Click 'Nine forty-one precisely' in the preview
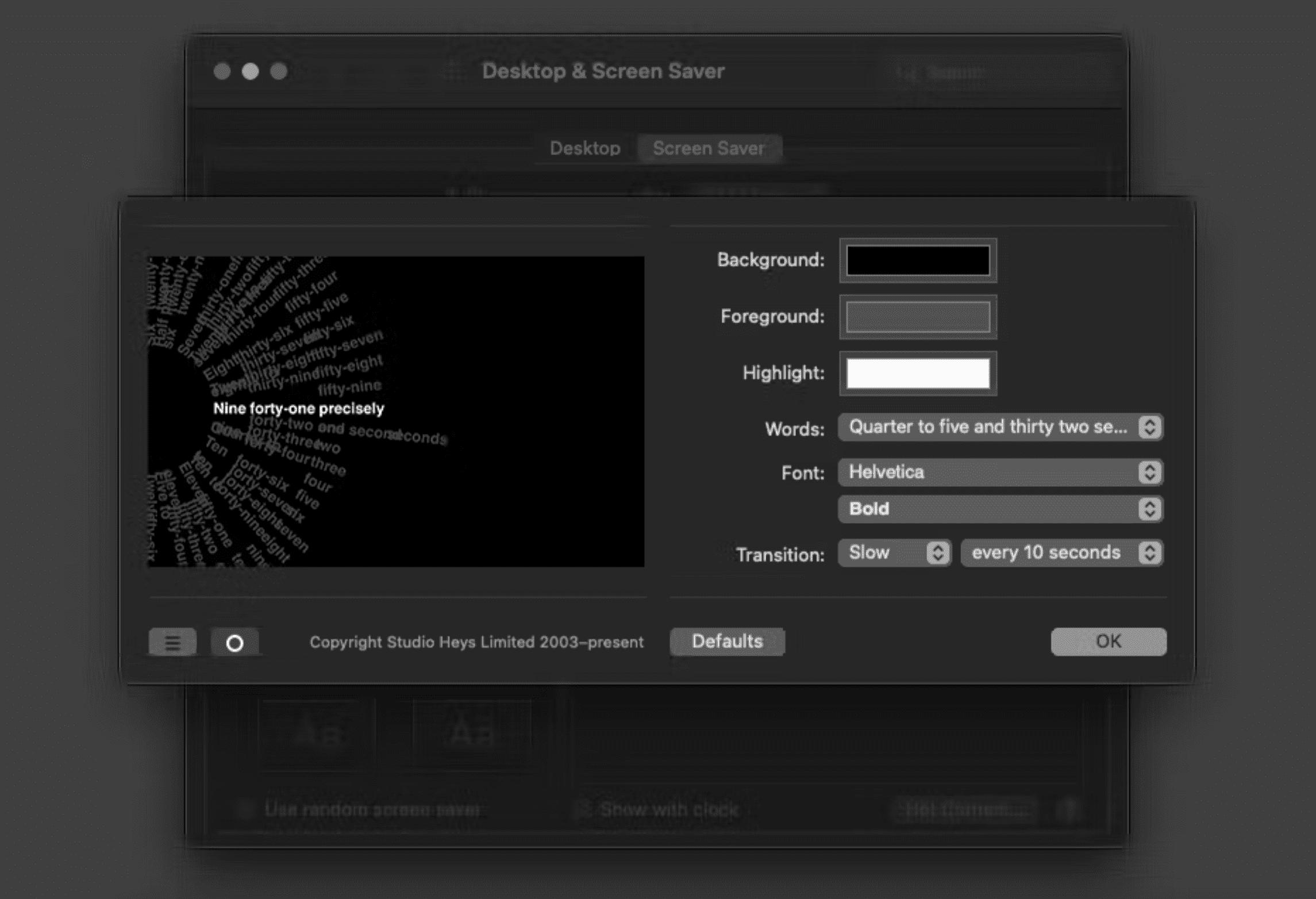 [x=300, y=409]
